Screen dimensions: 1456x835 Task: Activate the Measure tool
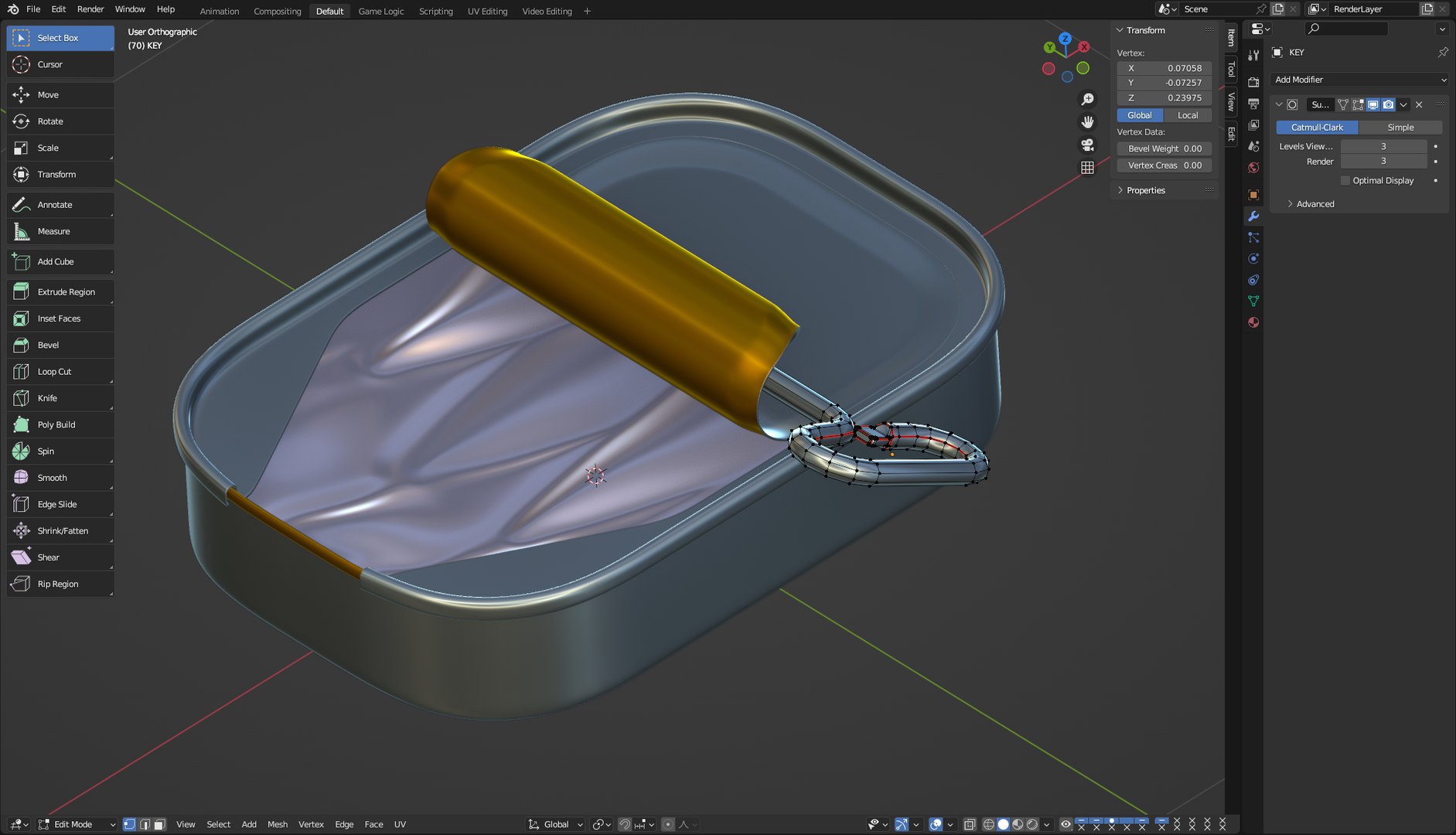[x=60, y=231]
